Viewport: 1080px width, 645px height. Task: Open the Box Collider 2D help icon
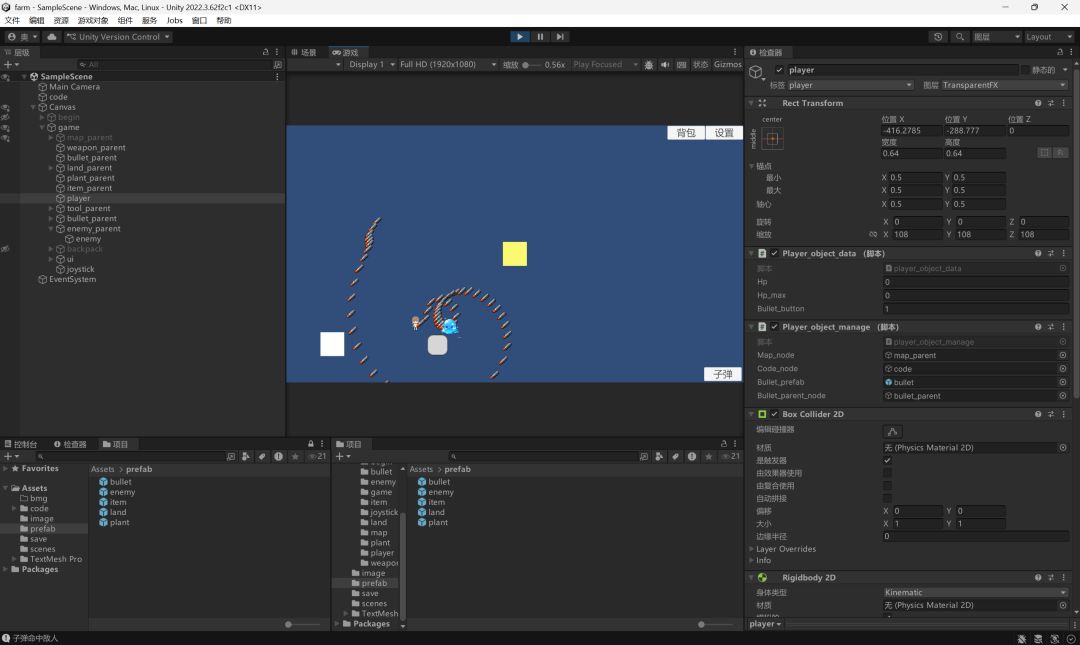coord(1038,414)
